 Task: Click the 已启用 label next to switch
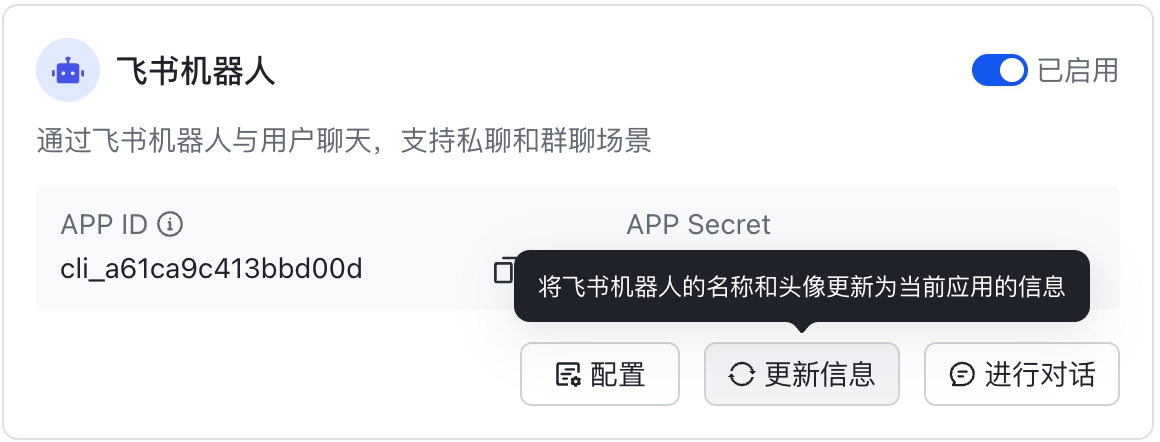pyautogui.click(x=1078, y=71)
